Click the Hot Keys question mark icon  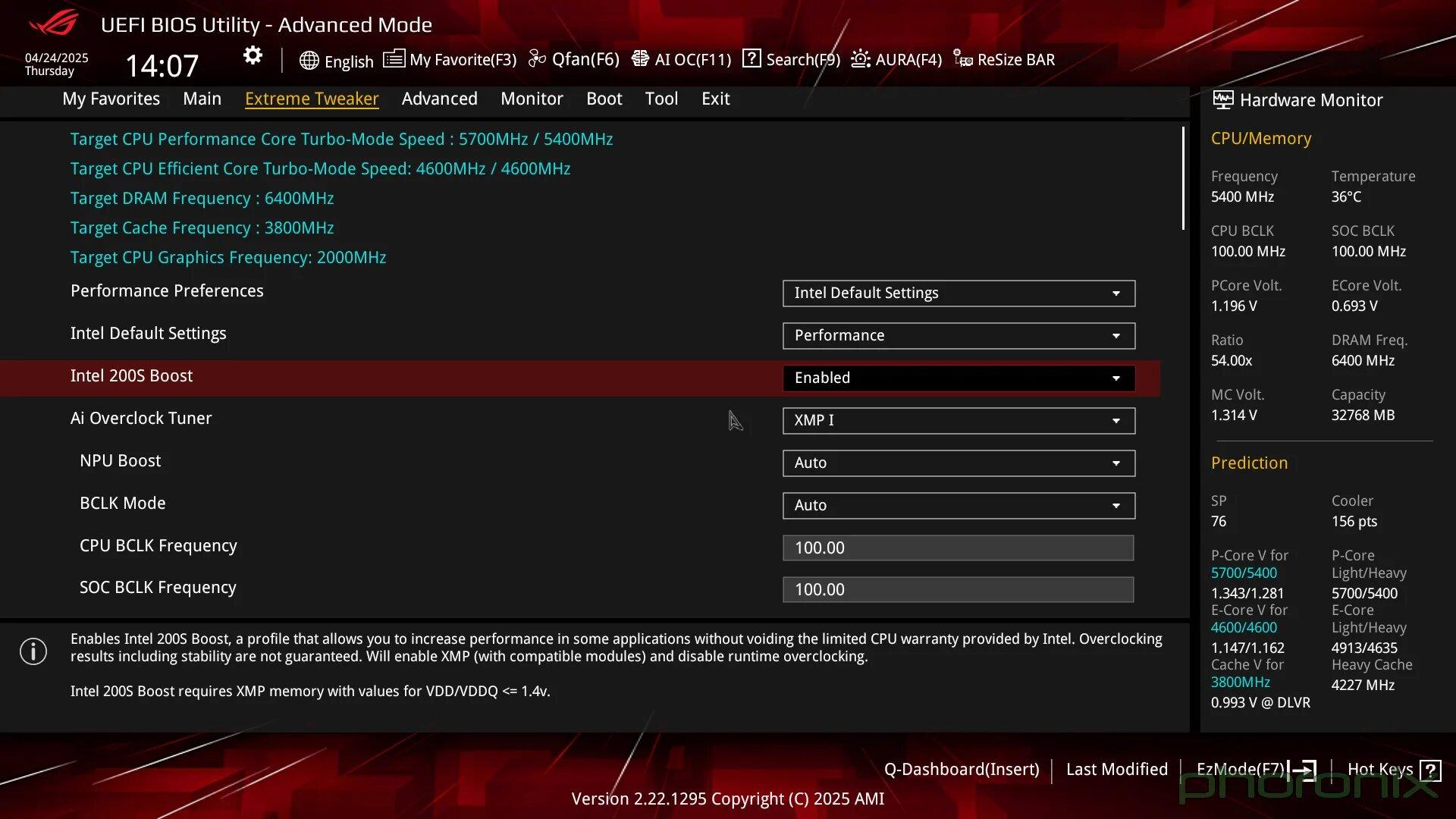click(1430, 770)
